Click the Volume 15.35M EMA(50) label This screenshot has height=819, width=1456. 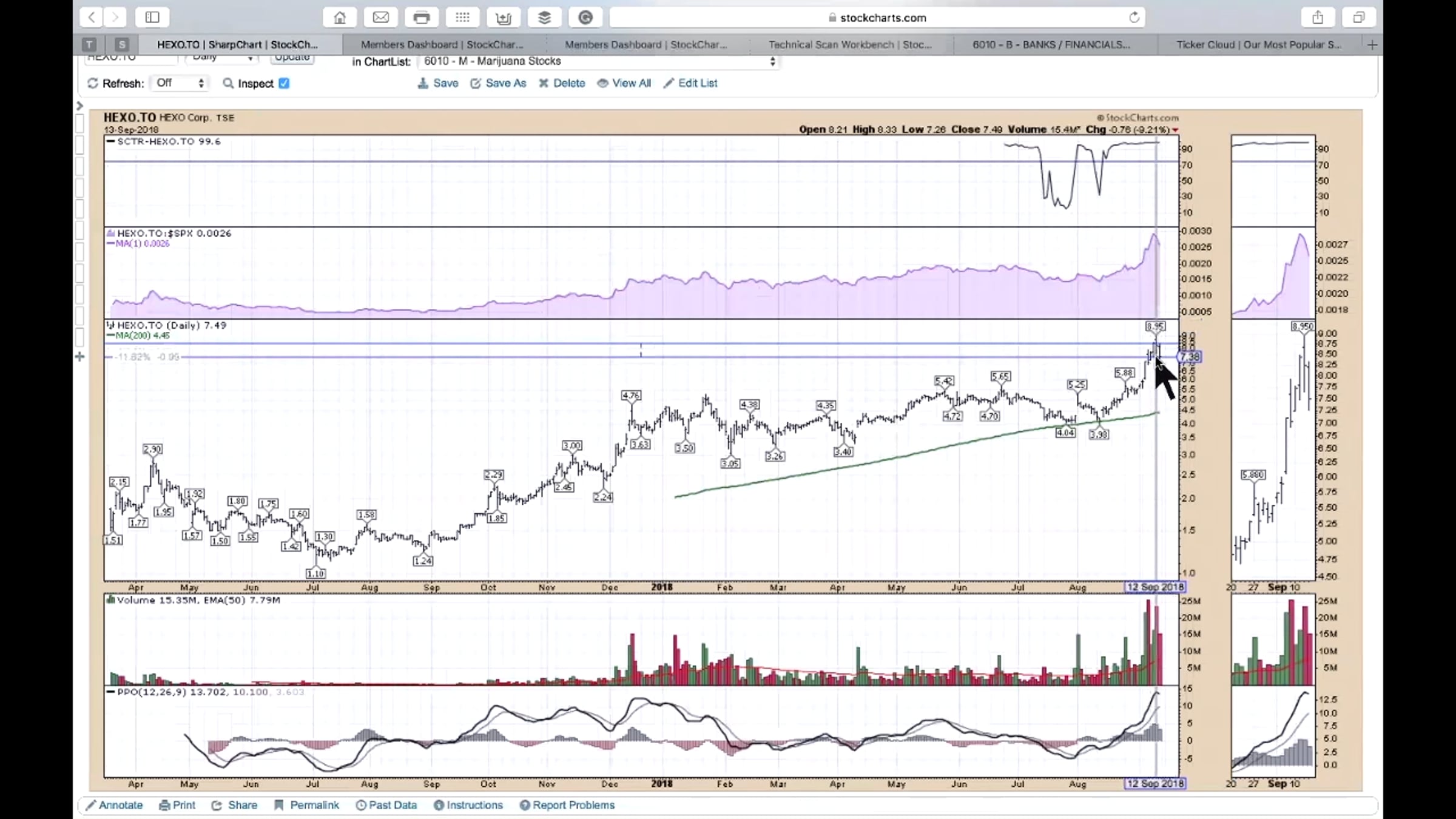194,600
